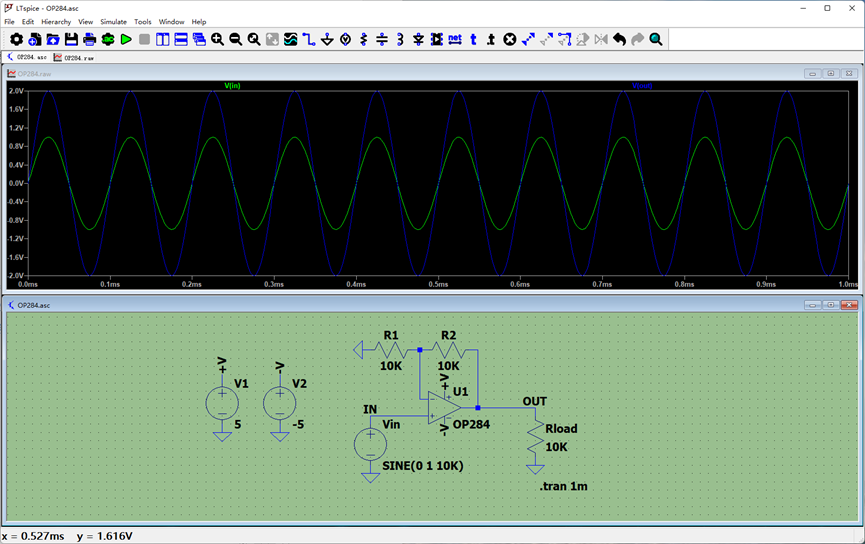Minimize the OP284.raw plot pane

[813, 73]
